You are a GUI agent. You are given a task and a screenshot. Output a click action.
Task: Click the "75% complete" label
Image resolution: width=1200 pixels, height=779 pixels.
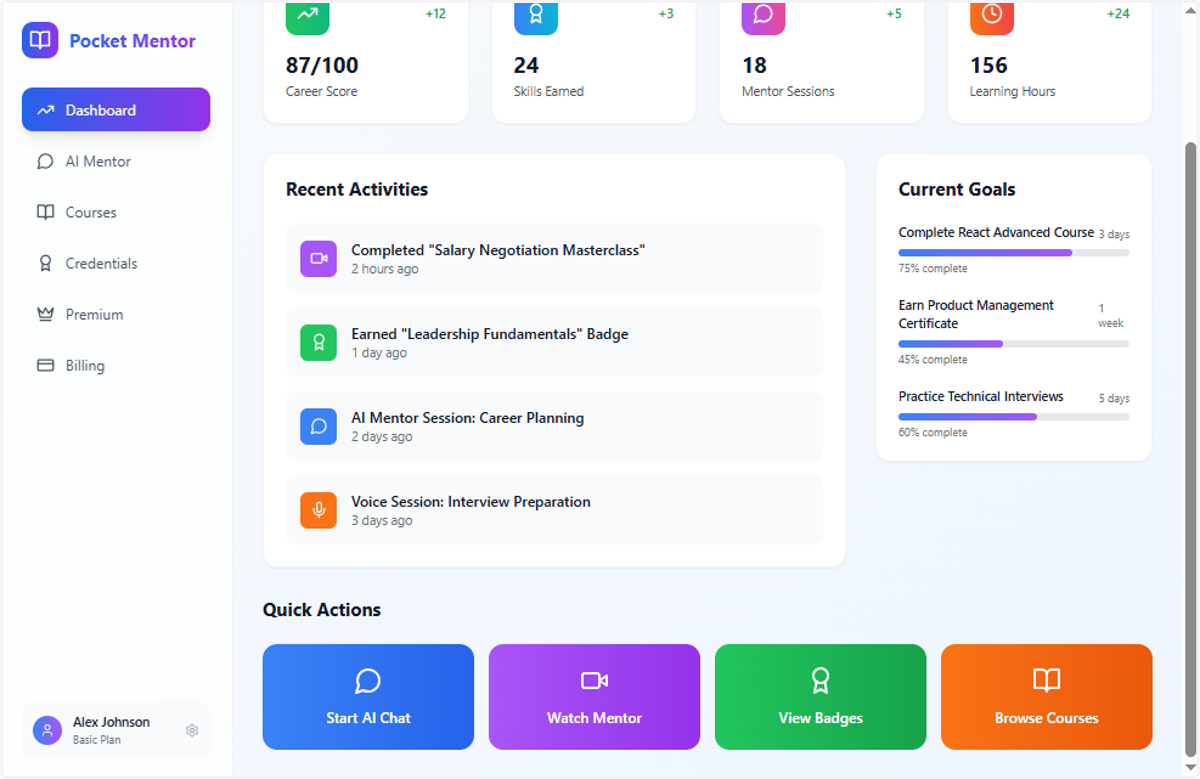(x=933, y=268)
